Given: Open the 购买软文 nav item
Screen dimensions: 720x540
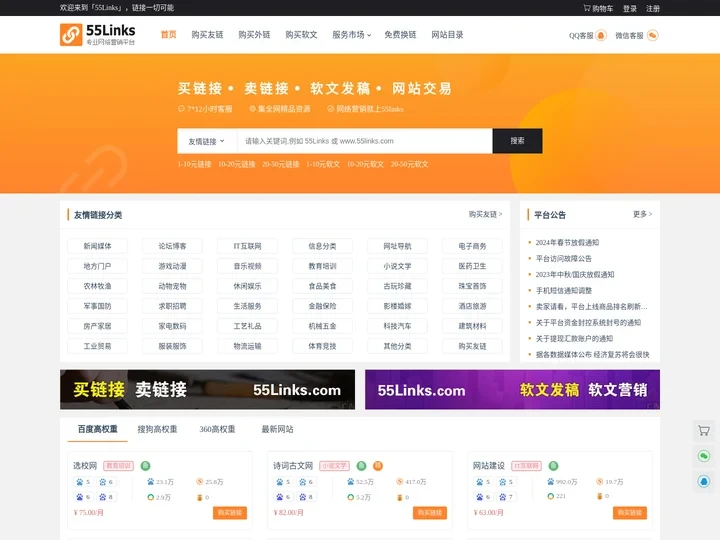Looking at the screenshot, I should pyautogui.click(x=301, y=35).
